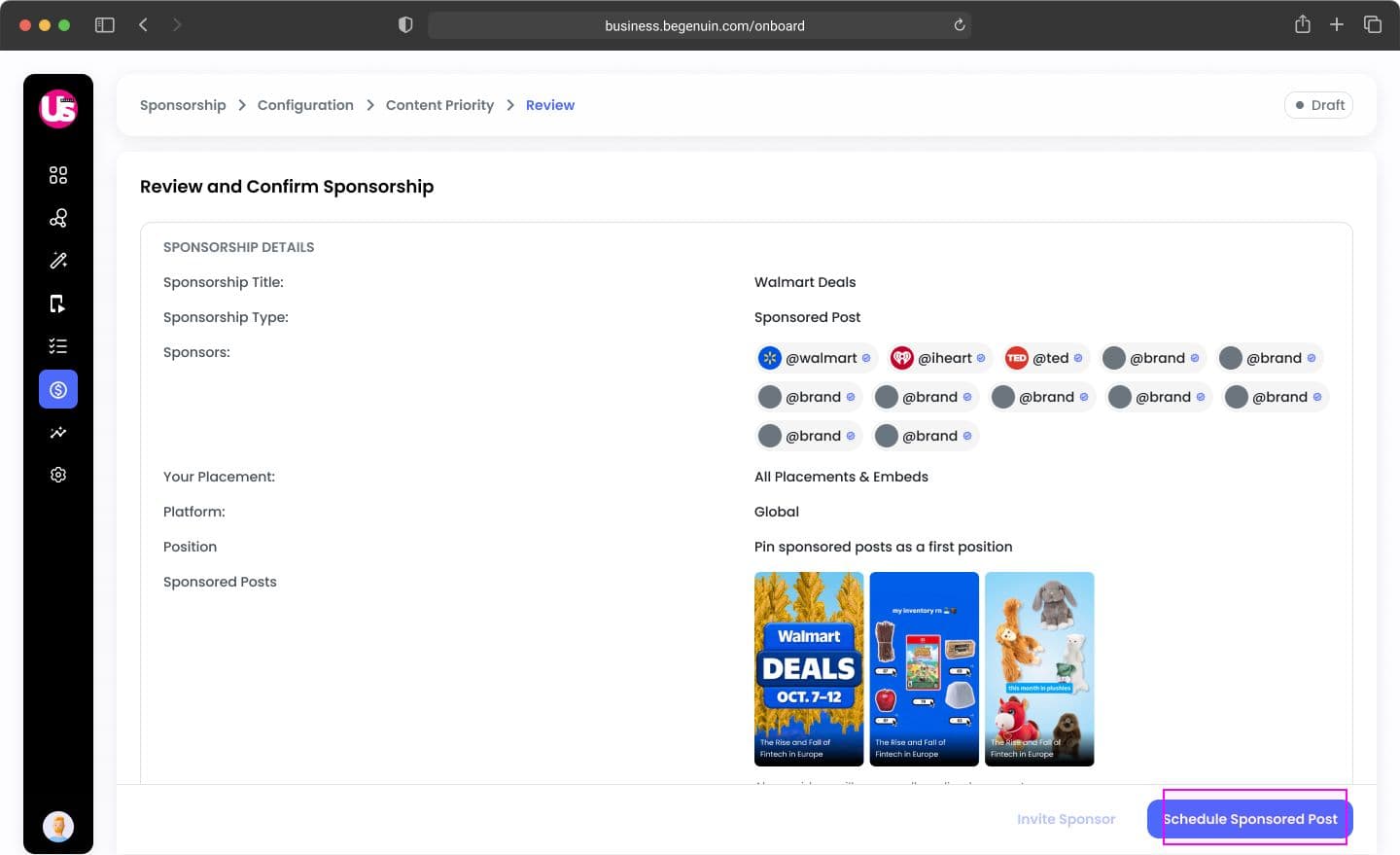Image resolution: width=1400 pixels, height=855 pixels.
Task: Open the community people icon in sidebar
Action: (x=58, y=218)
